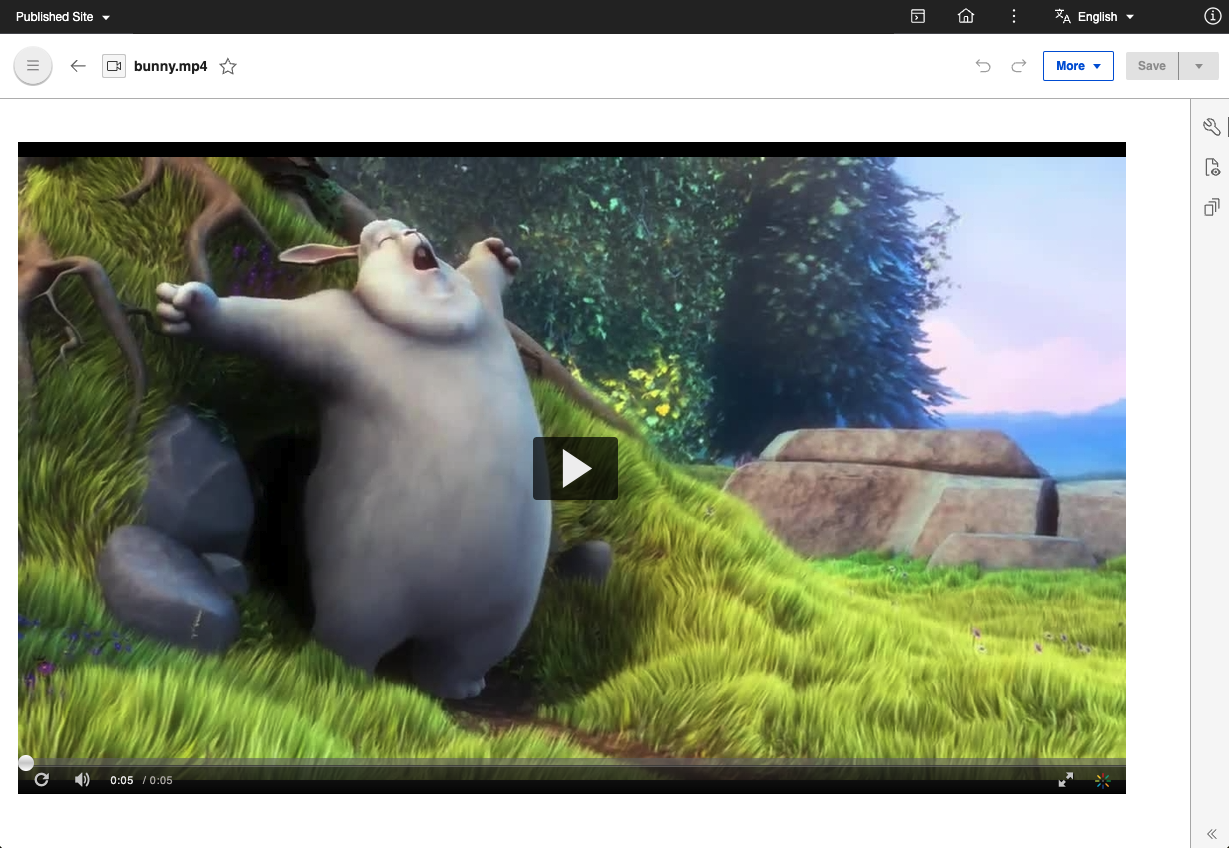Click the colorful player logo icon
The height and width of the screenshot is (848, 1229).
1102,780
